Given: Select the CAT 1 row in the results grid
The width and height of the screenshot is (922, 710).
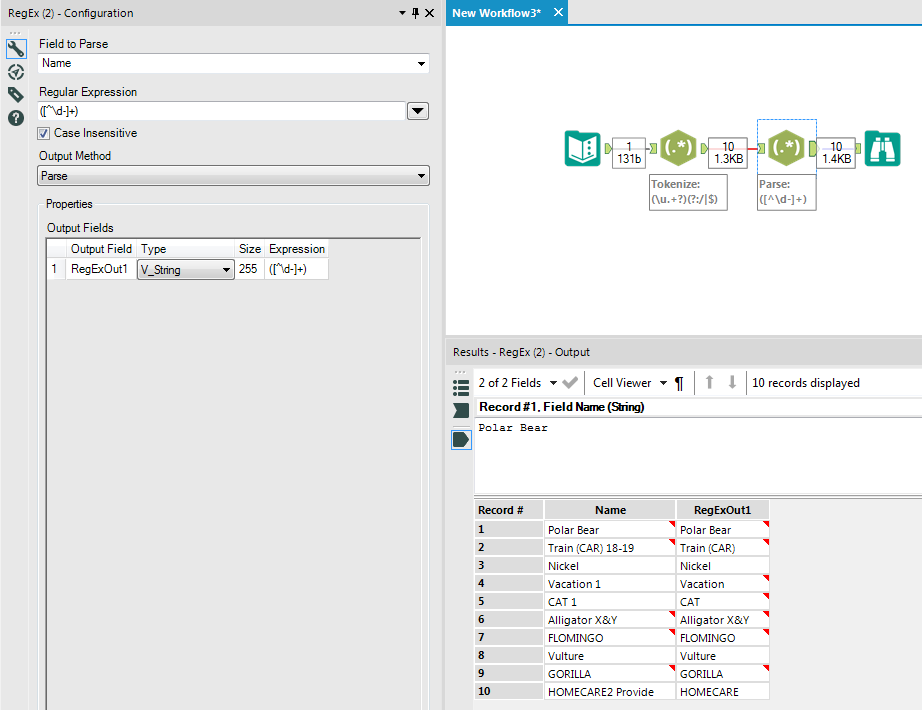Looking at the screenshot, I should tap(563, 601).
